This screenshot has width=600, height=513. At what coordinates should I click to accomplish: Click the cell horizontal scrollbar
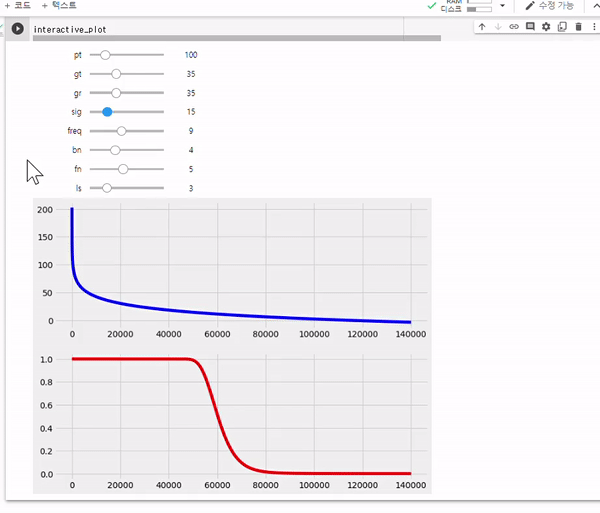point(237,38)
